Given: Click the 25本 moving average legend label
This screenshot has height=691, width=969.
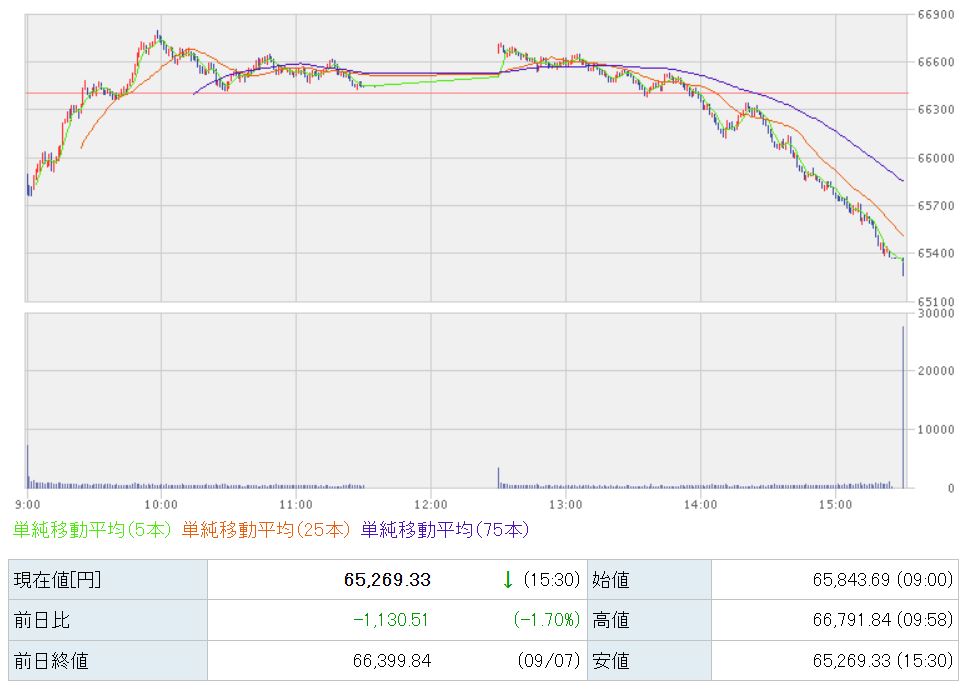Looking at the screenshot, I should [x=266, y=530].
